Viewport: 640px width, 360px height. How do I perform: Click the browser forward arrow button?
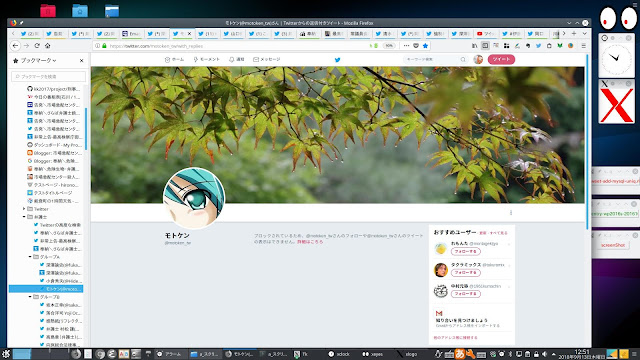(27, 46)
